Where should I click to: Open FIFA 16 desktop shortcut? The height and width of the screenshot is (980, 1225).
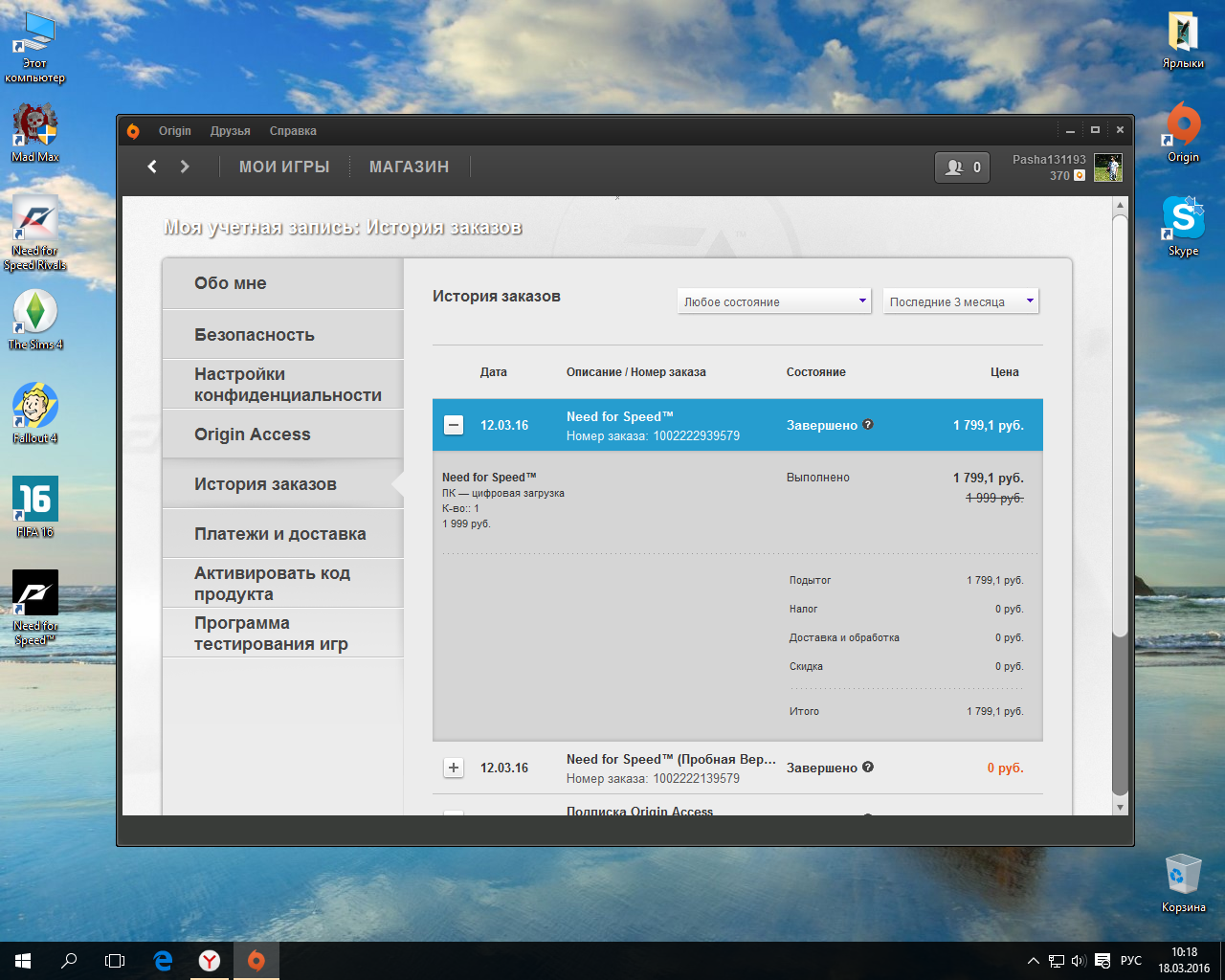coord(35,506)
